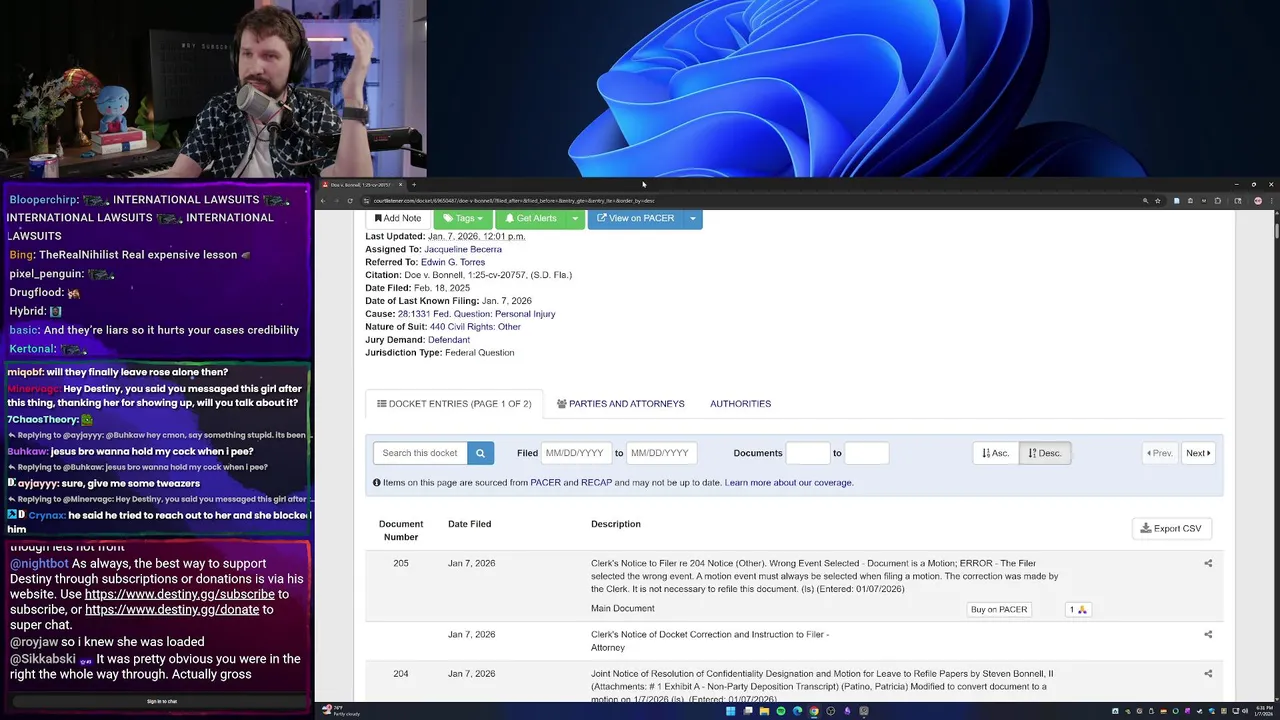Image resolution: width=1280 pixels, height=720 pixels.
Task: Open the RECAP source link
Action: [596, 483]
